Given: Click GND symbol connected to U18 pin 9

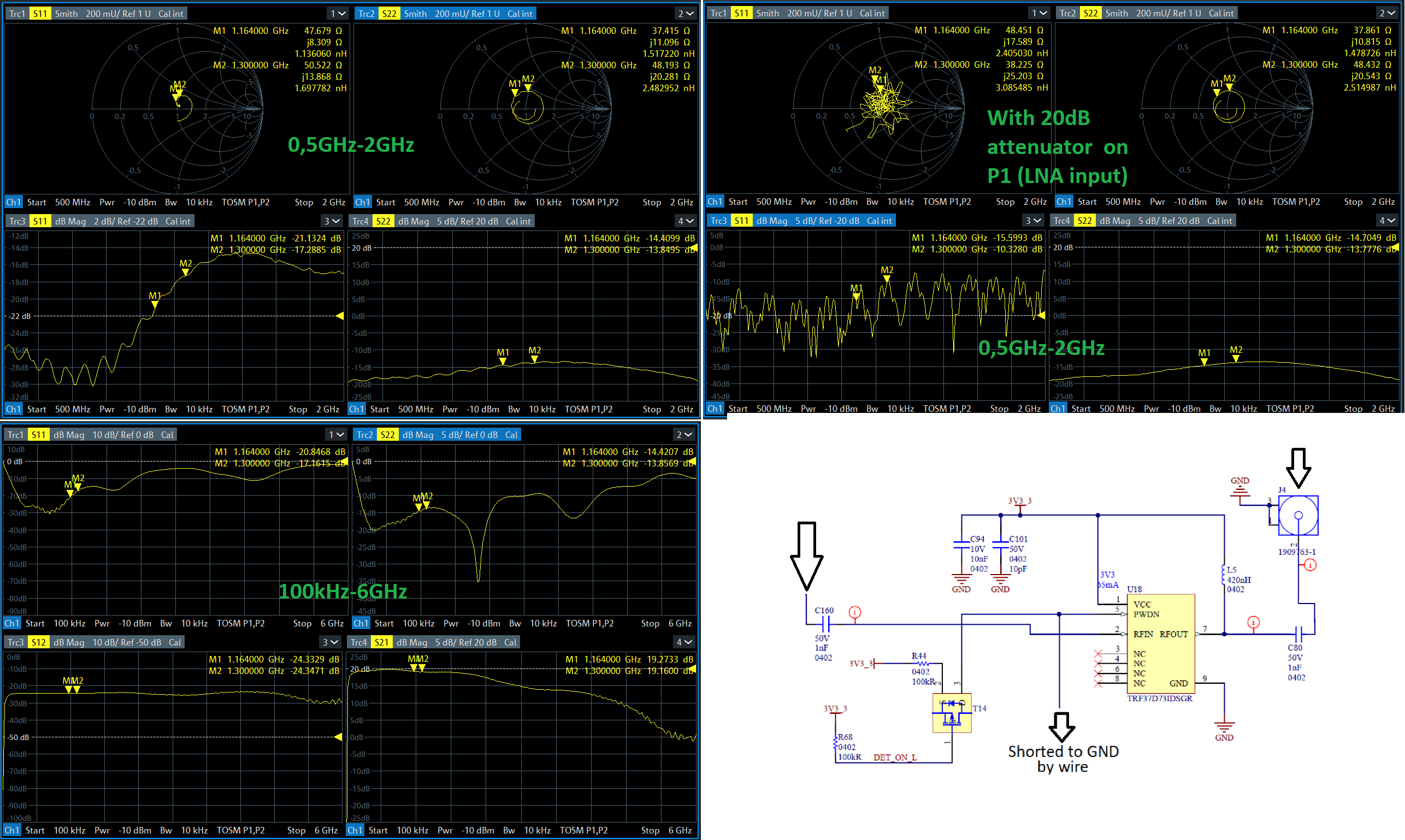Looking at the screenshot, I should coord(1224,730).
